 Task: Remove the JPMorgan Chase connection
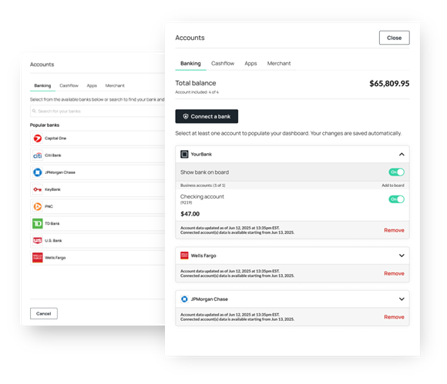pos(394,317)
